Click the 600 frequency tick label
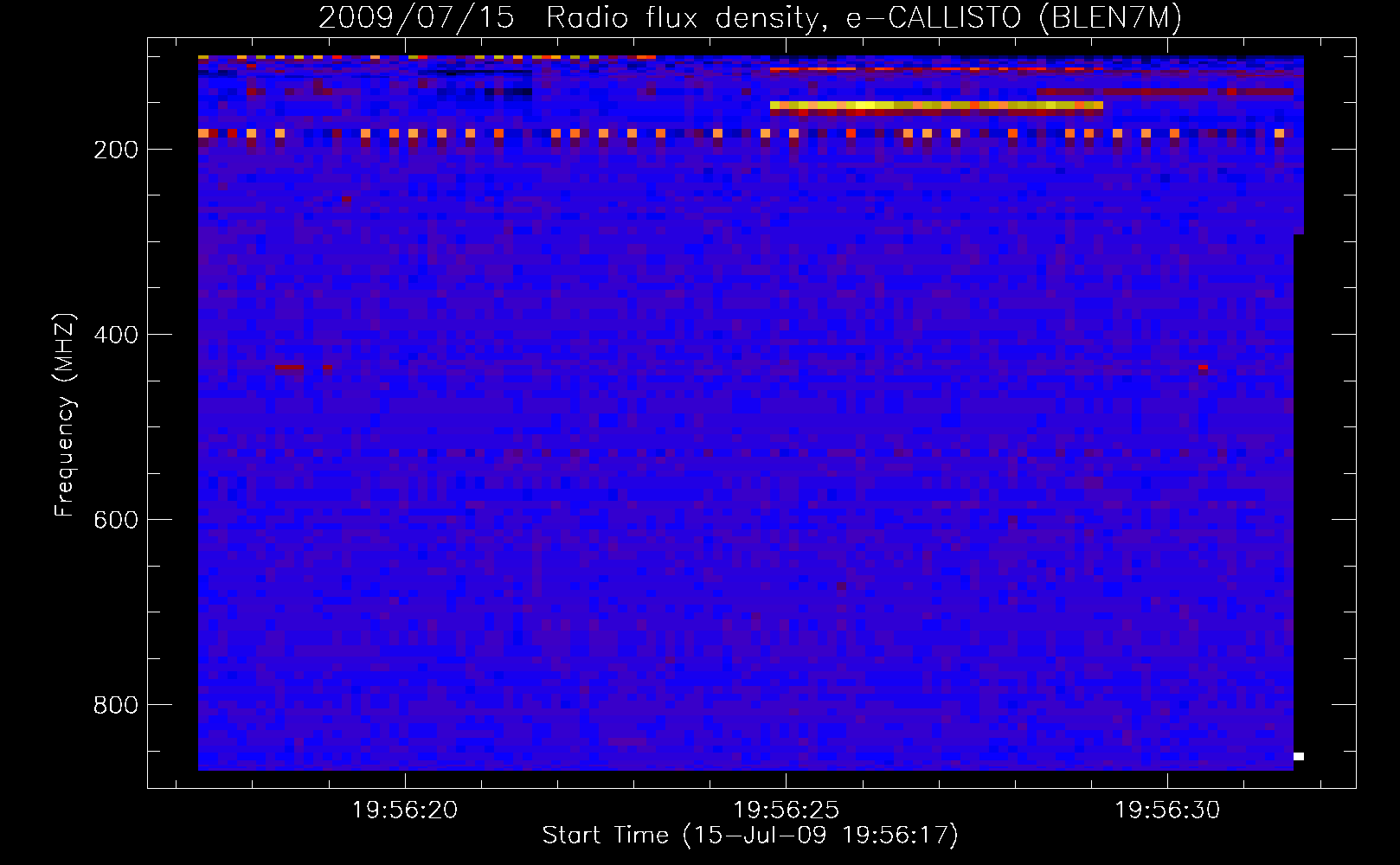Screen dimensions: 1400x865 point(116,520)
